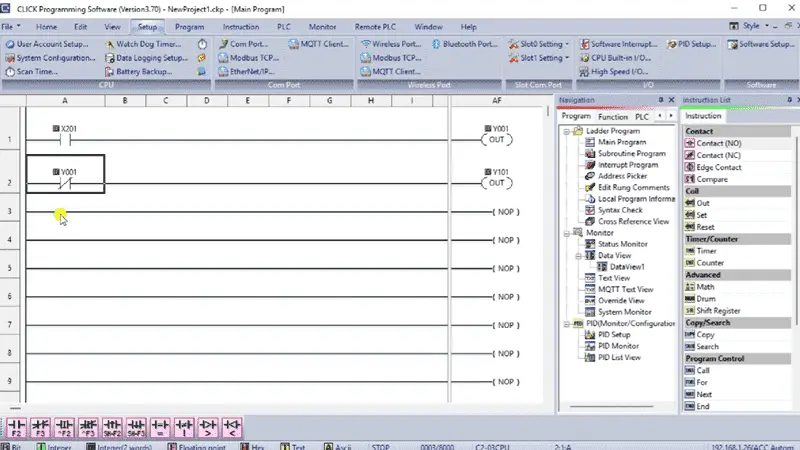Insert equal compare contact toolbar button
The height and width of the screenshot is (450, 800).
160,428
